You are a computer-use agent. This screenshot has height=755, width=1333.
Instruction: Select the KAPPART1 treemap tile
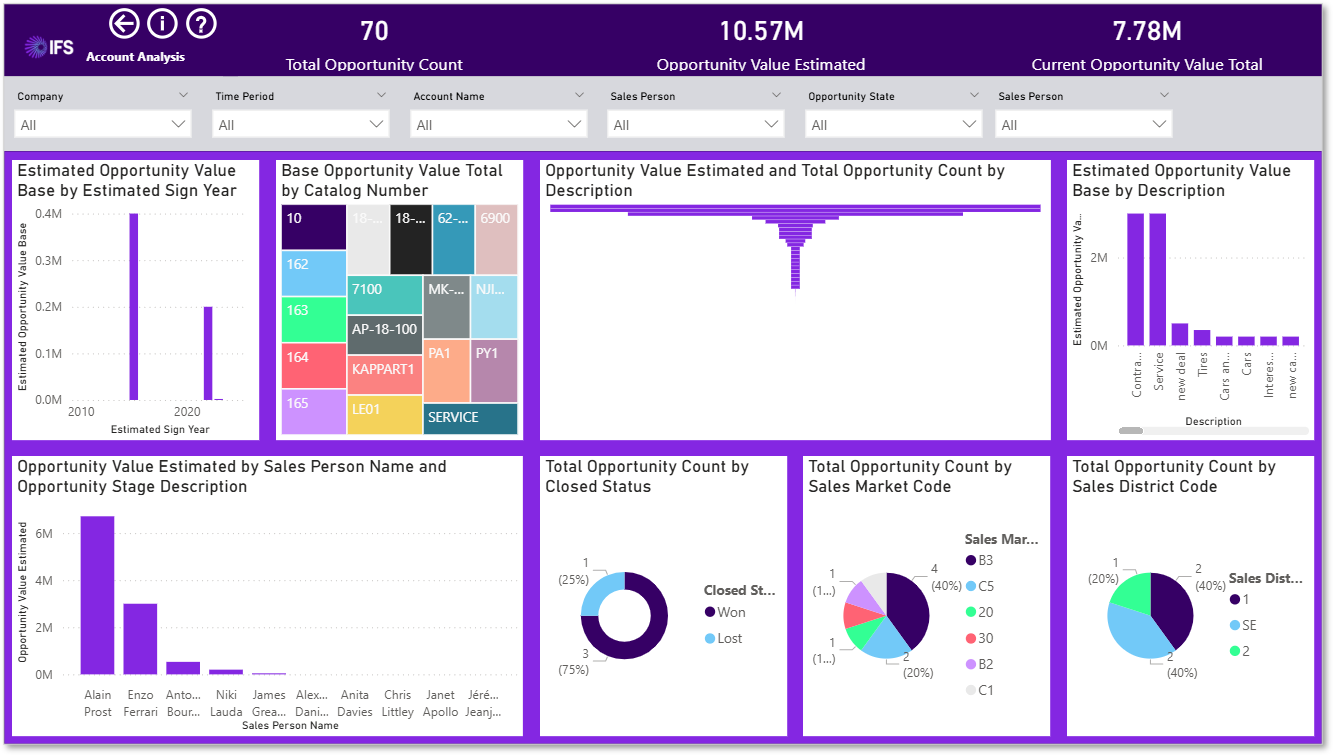coord(385,375)
